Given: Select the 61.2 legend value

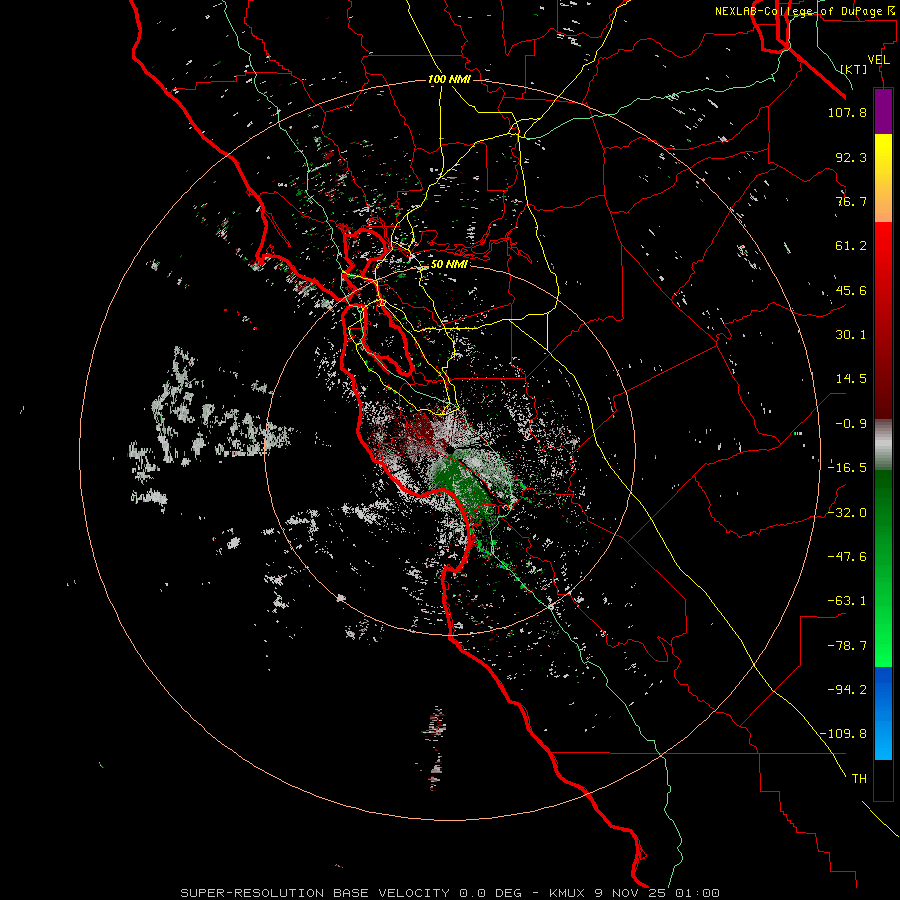Looking at the screenshot, I should (x=851, y=246).
